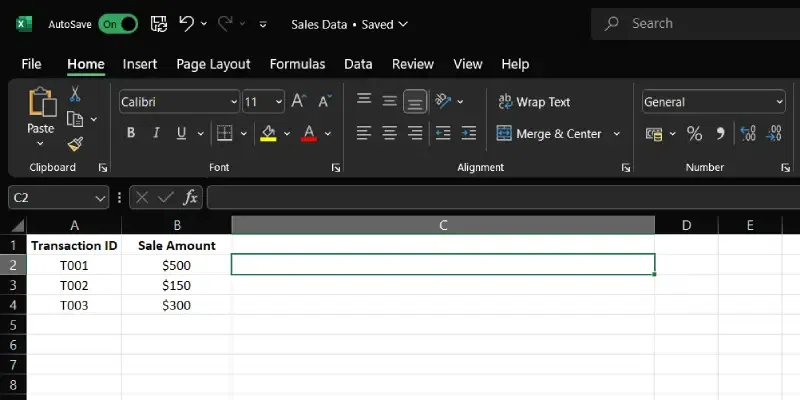Switch to the Insert tab
The height and width of the screenshot is (400, 800).
coord(140,64)
